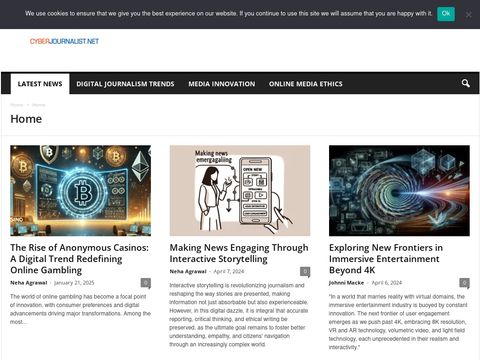
Task: Open the Media Innovation menu item
Action: [222, 84]
